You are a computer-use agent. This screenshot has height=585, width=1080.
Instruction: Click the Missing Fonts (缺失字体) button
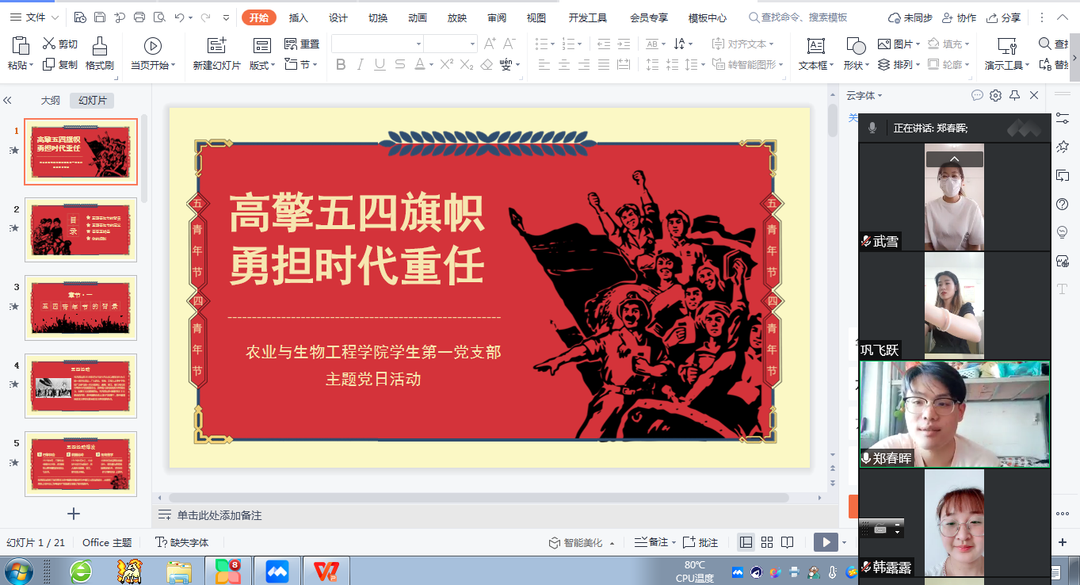(182, 543)
